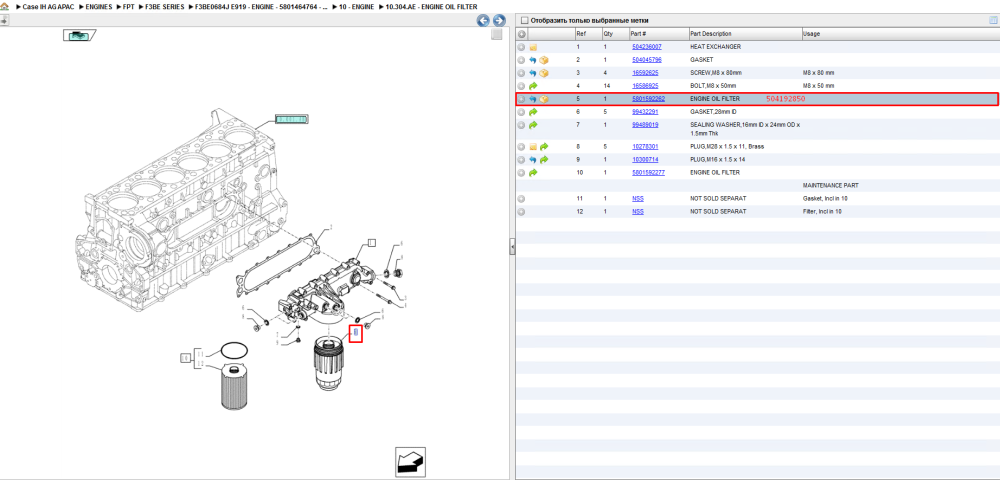This screenshot has width=1000, height=480.
Task: Navigate to next illustration with forward arrow
Action: 499,20
